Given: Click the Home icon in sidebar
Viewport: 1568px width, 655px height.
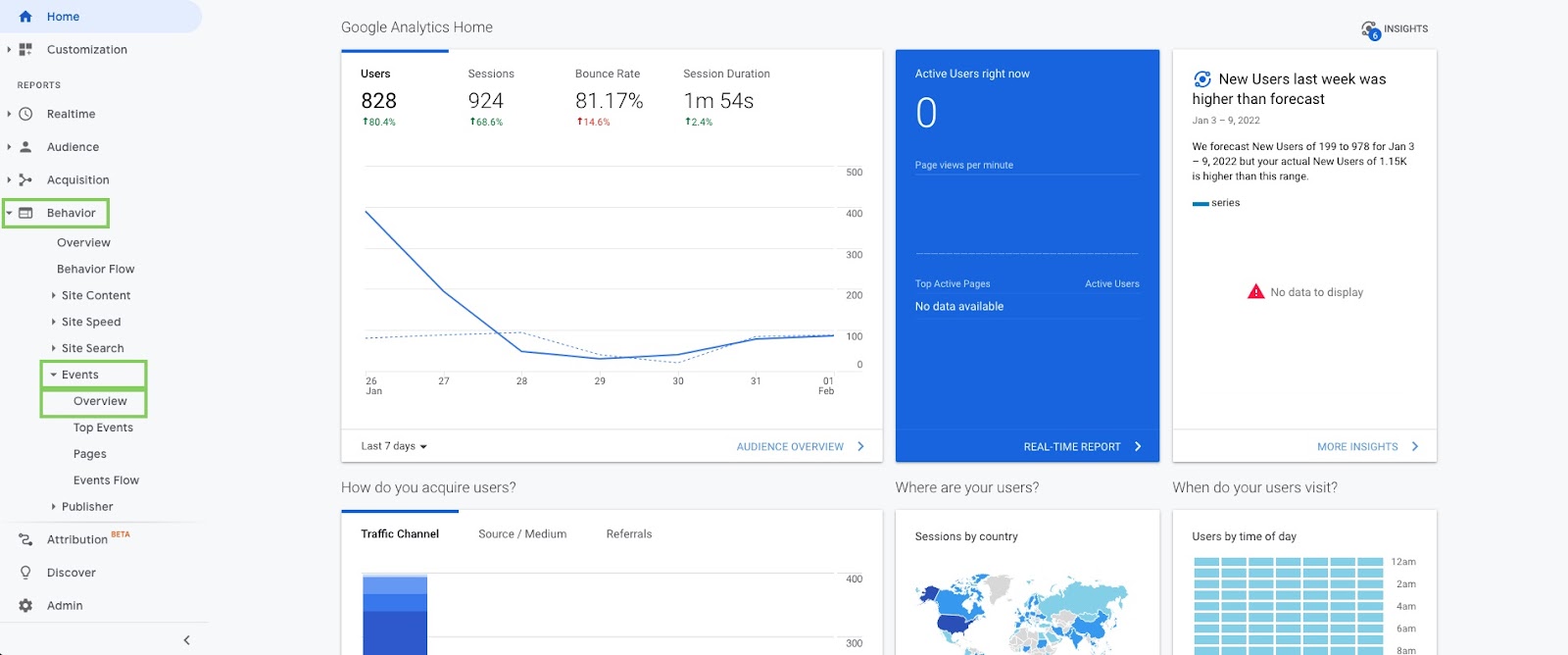Looking at the screenshot, I should tap(25, 17).
